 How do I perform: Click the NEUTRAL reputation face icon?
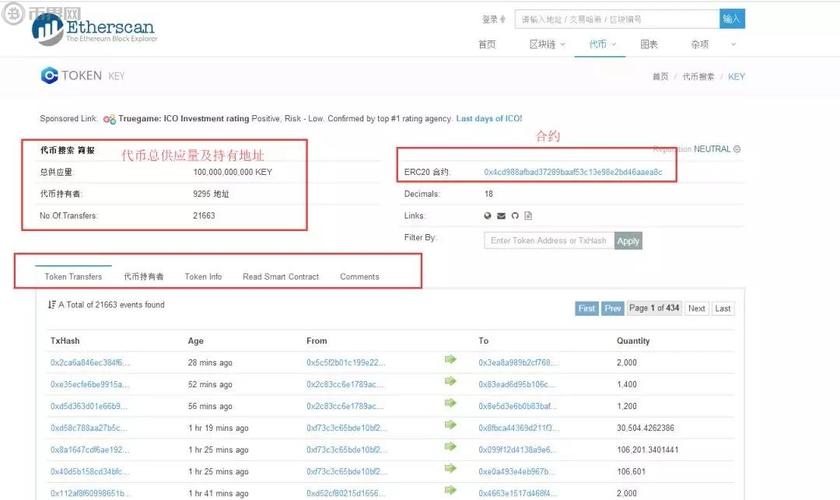[x=737, y=149]
